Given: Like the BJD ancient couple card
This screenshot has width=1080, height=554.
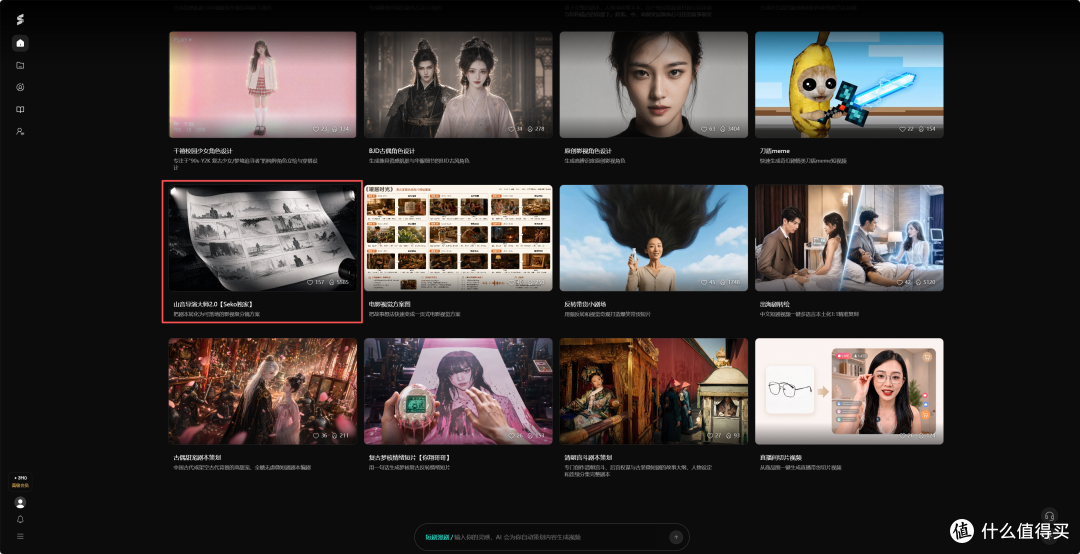Looking at the screenshot, I should [511, 129].
